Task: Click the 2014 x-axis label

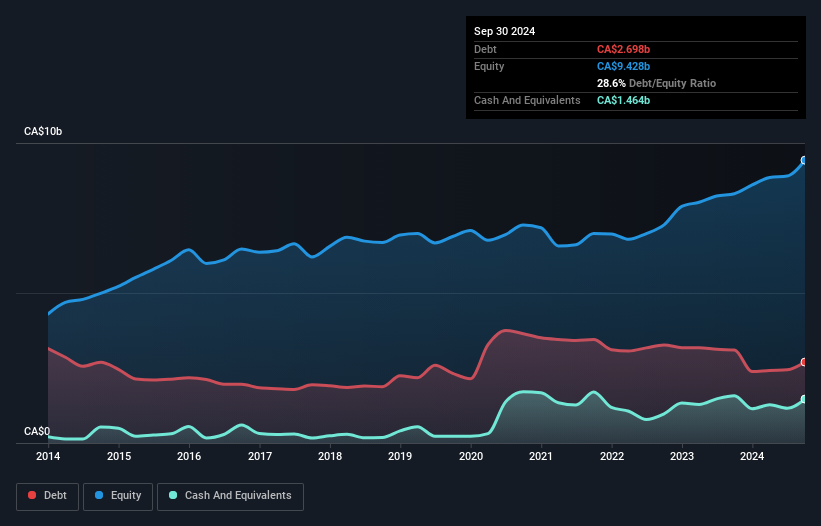Action: tap(48, 456)
